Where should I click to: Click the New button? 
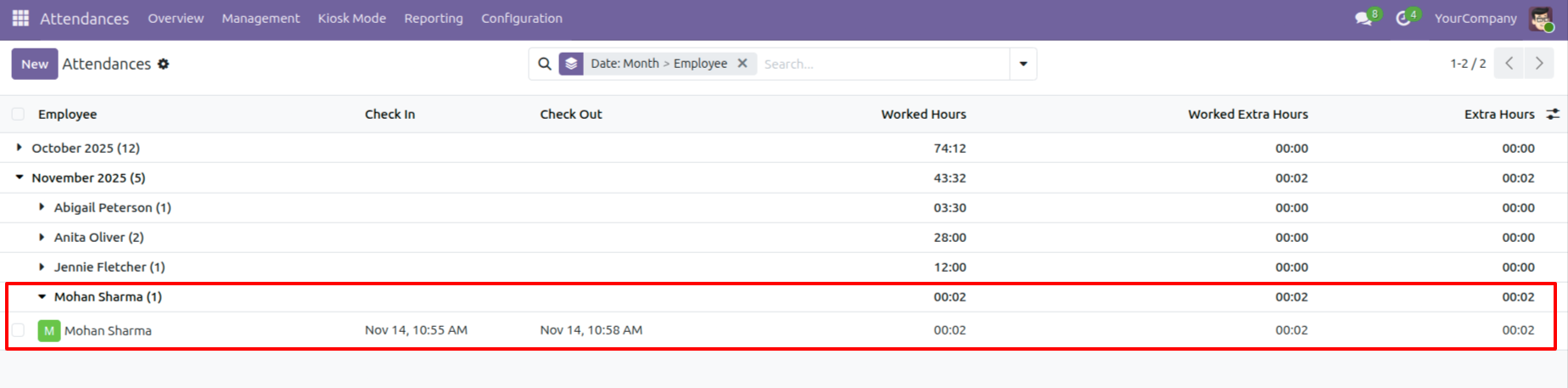click(35, 64)
